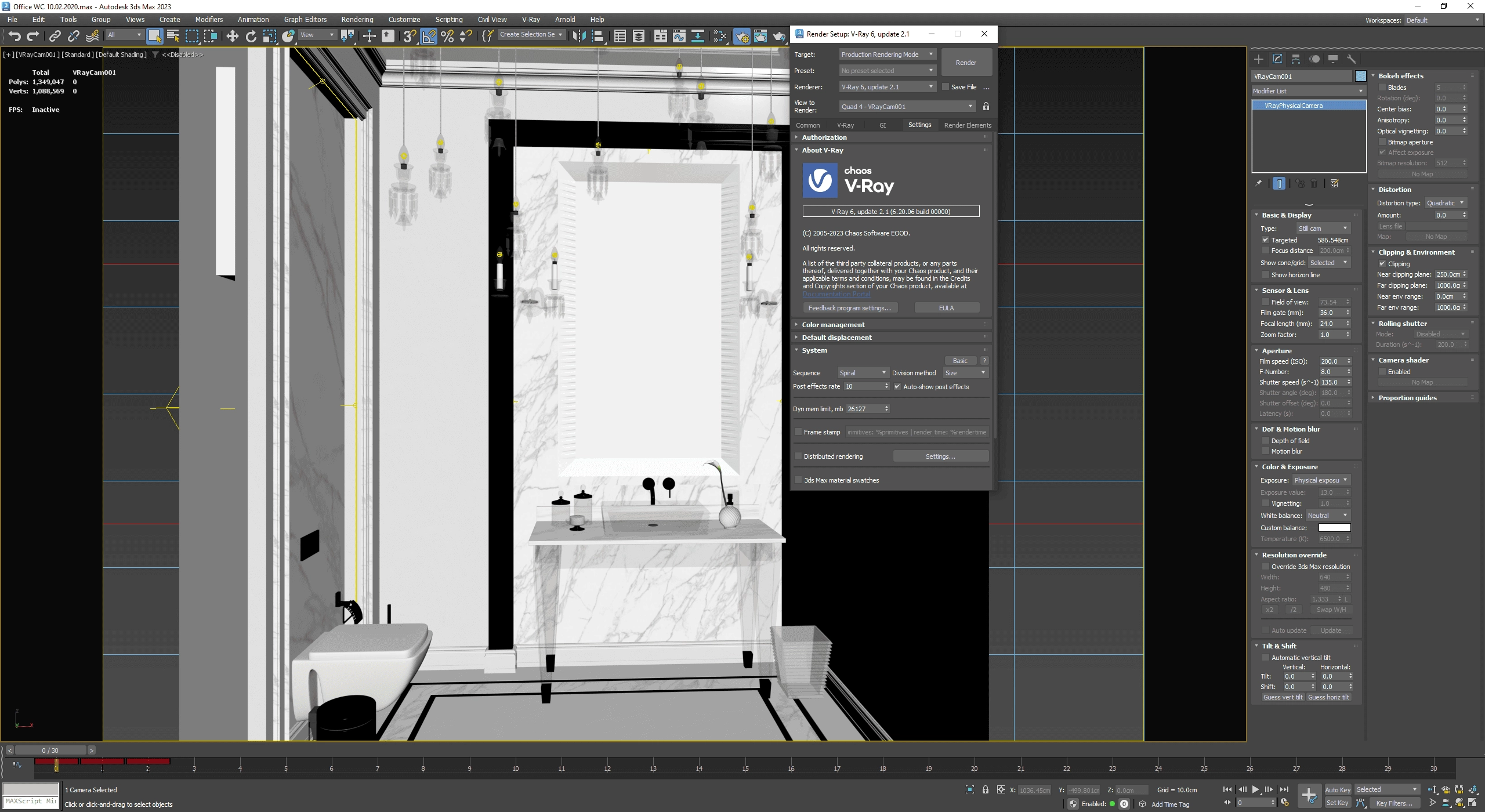The height and width of the screenshot is (812, 1485).
Task: Click Configure Modifier Sets icon below the stack
Action: [x=1334, y=183]
